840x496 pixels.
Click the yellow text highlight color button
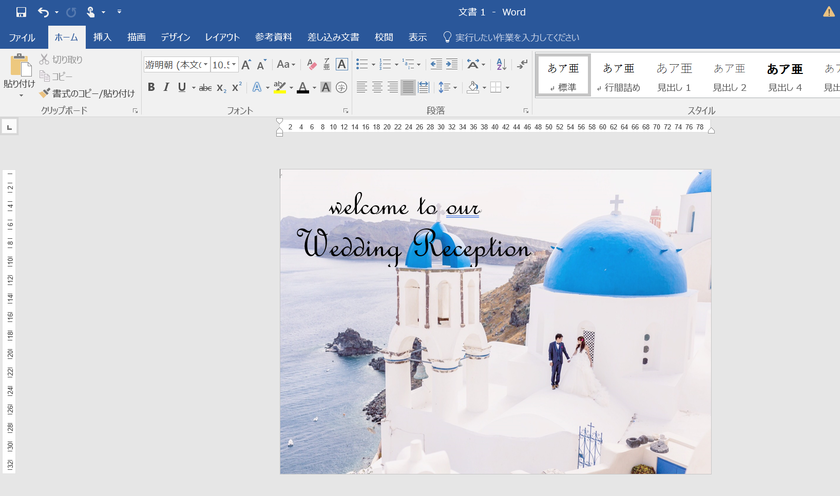279,88
